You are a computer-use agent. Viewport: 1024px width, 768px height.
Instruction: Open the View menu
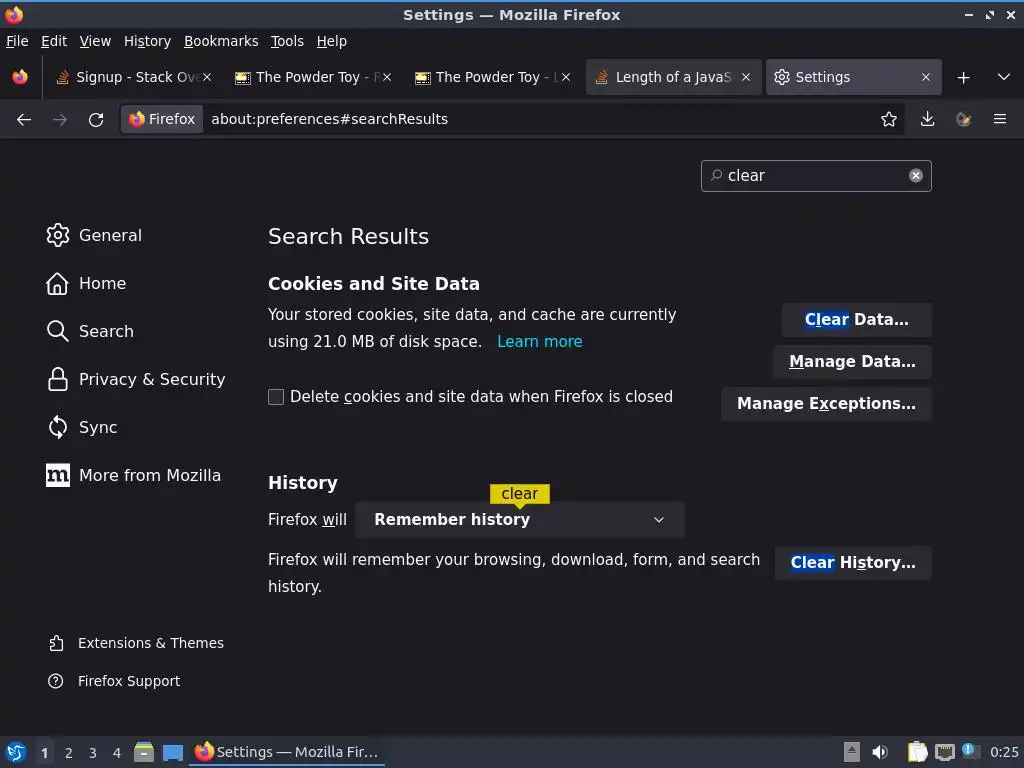[x=95, y=41]
